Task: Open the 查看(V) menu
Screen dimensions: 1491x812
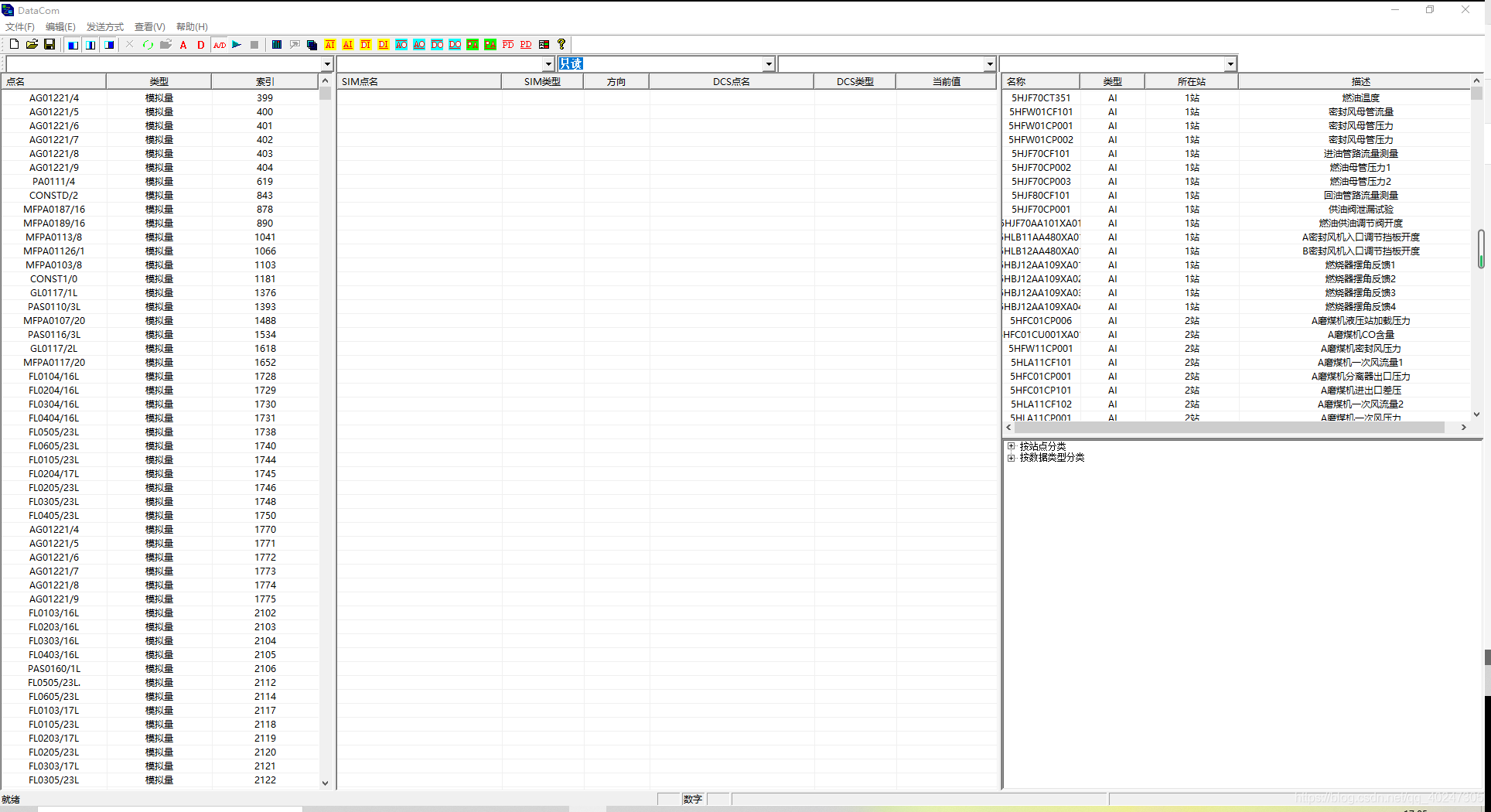Action: [150, 26]
